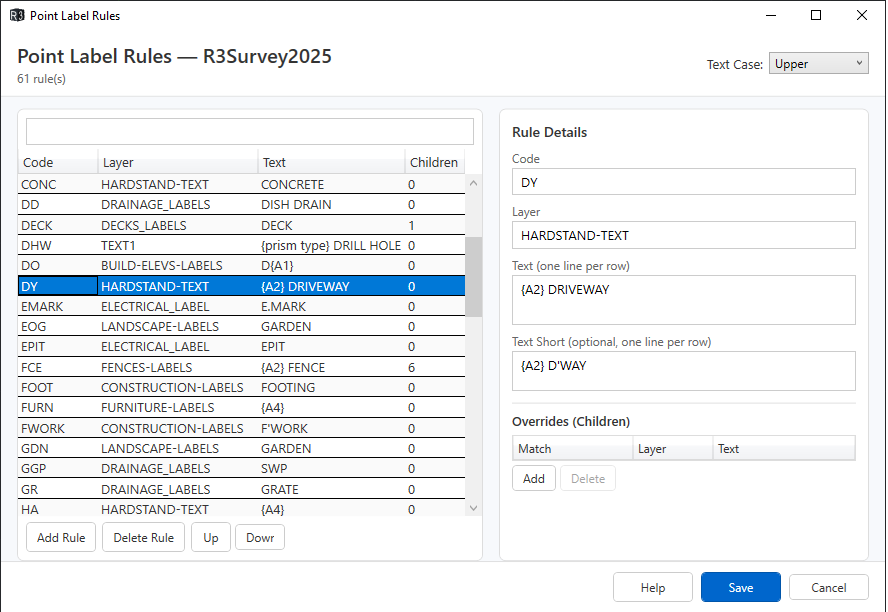Click the rules list scrollbar thumb
The height and width of the screenshot is (612, 888).
pos(473,277)
